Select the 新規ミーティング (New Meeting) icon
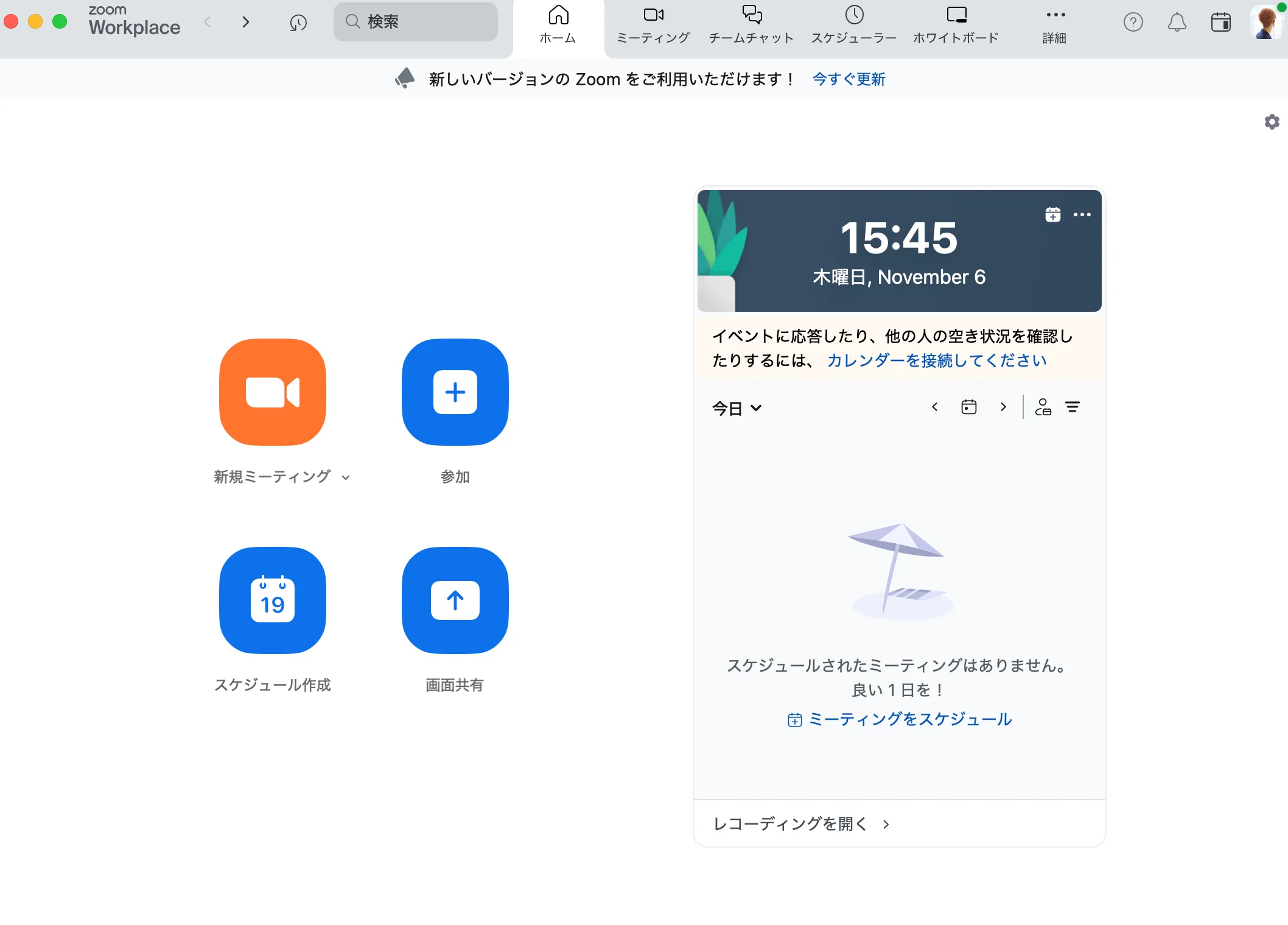Screen dimensions: 1288x925 pyautogui.click(x=272, y=392)
